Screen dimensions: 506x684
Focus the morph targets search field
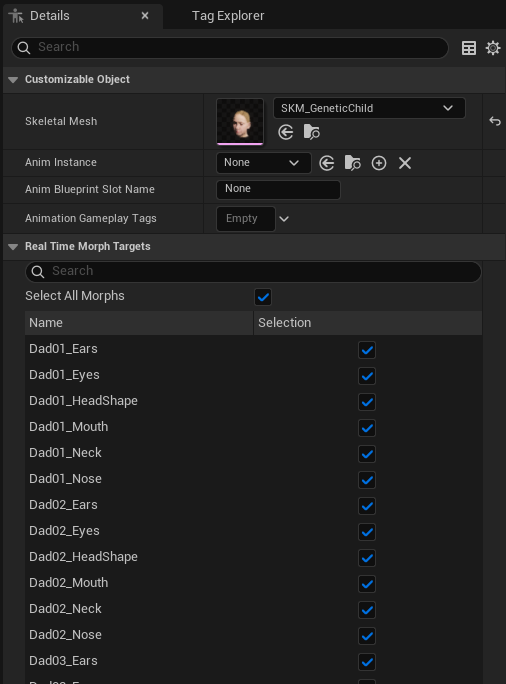[253, 271]
